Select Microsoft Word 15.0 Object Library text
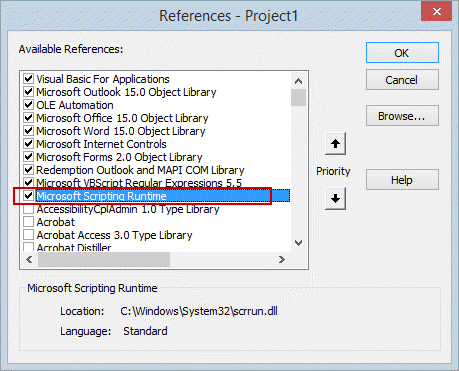 [x=121, y=131]
